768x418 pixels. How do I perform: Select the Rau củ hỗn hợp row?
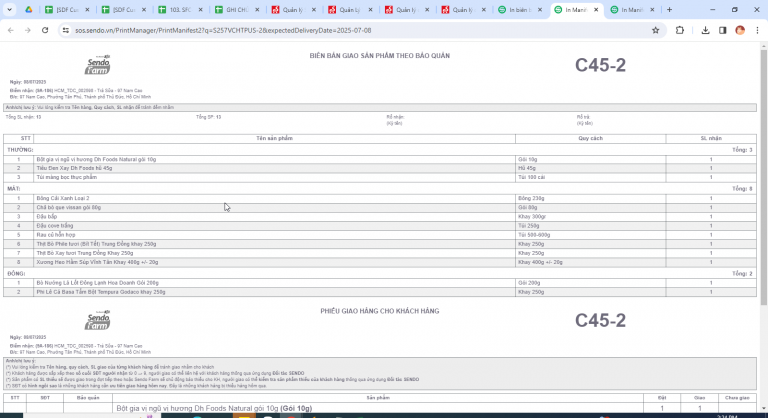coord(380,235)
